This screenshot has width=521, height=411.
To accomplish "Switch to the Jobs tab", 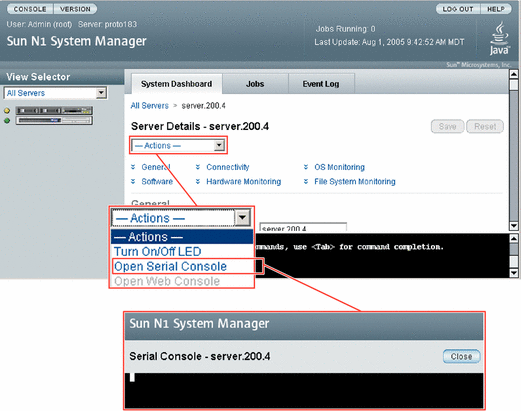I will tap(255, 84).
